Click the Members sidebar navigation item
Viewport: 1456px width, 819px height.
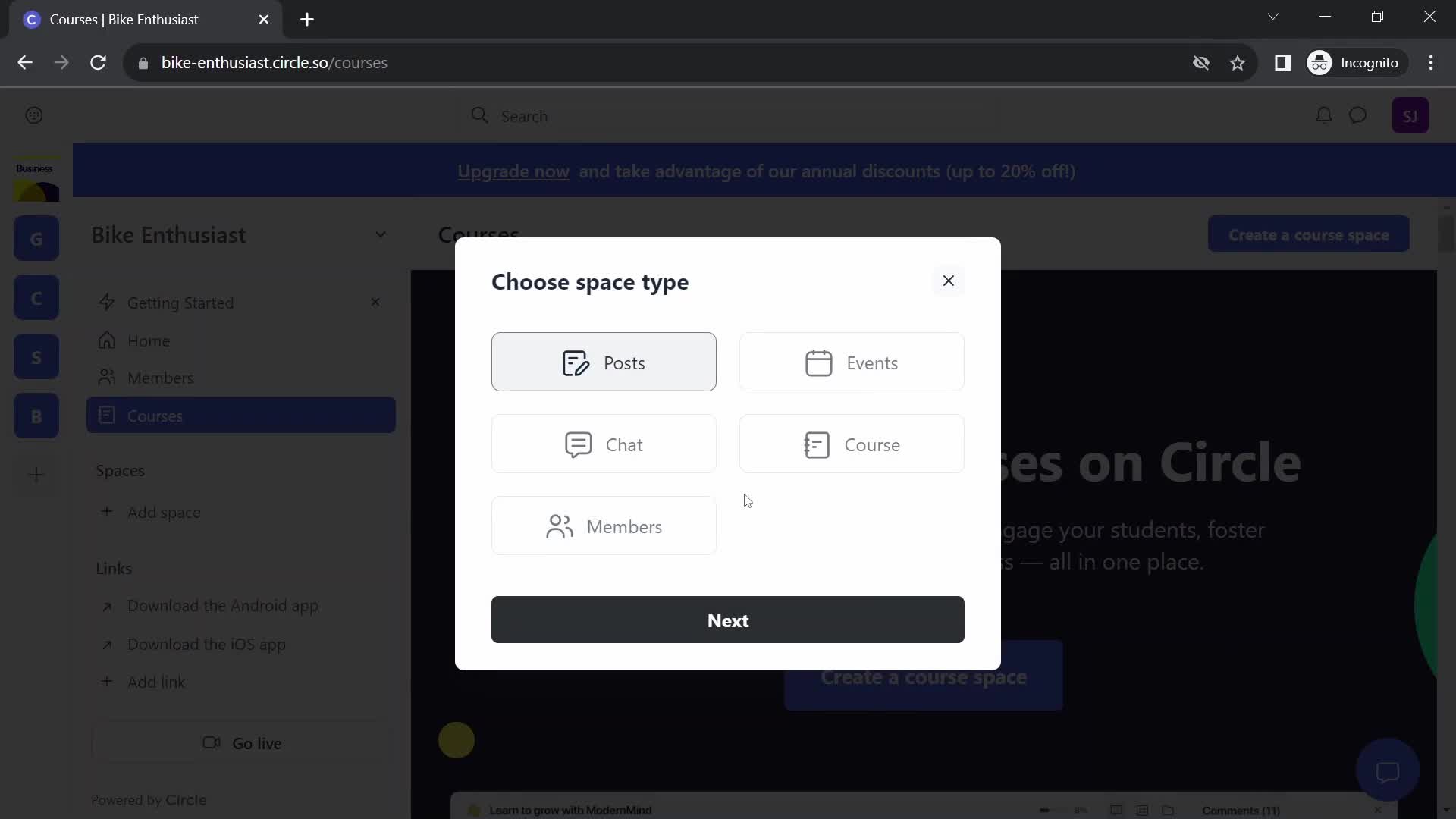(160, 378)
